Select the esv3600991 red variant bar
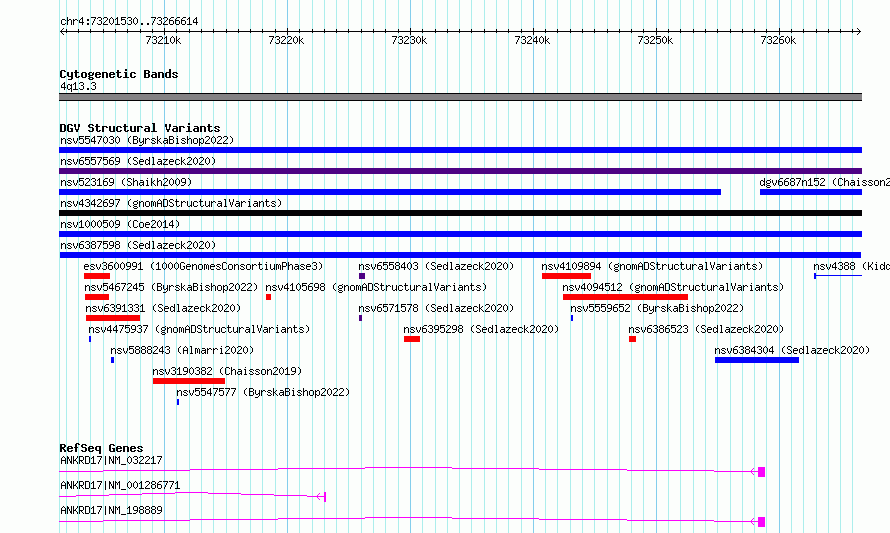 97,276
